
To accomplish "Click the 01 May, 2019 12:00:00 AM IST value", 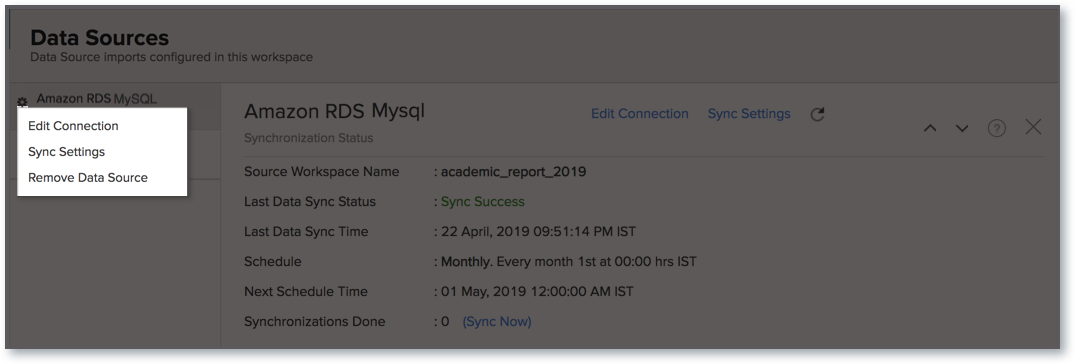I will click(537, 292).
